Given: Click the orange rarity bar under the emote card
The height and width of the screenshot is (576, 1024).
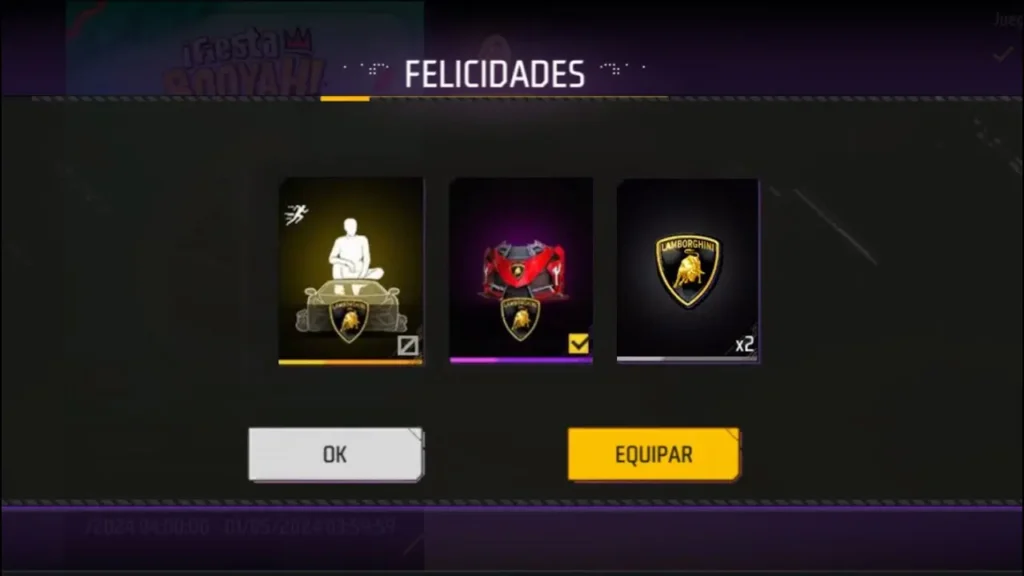Looking at the screenshot, I should pos(351,362).
